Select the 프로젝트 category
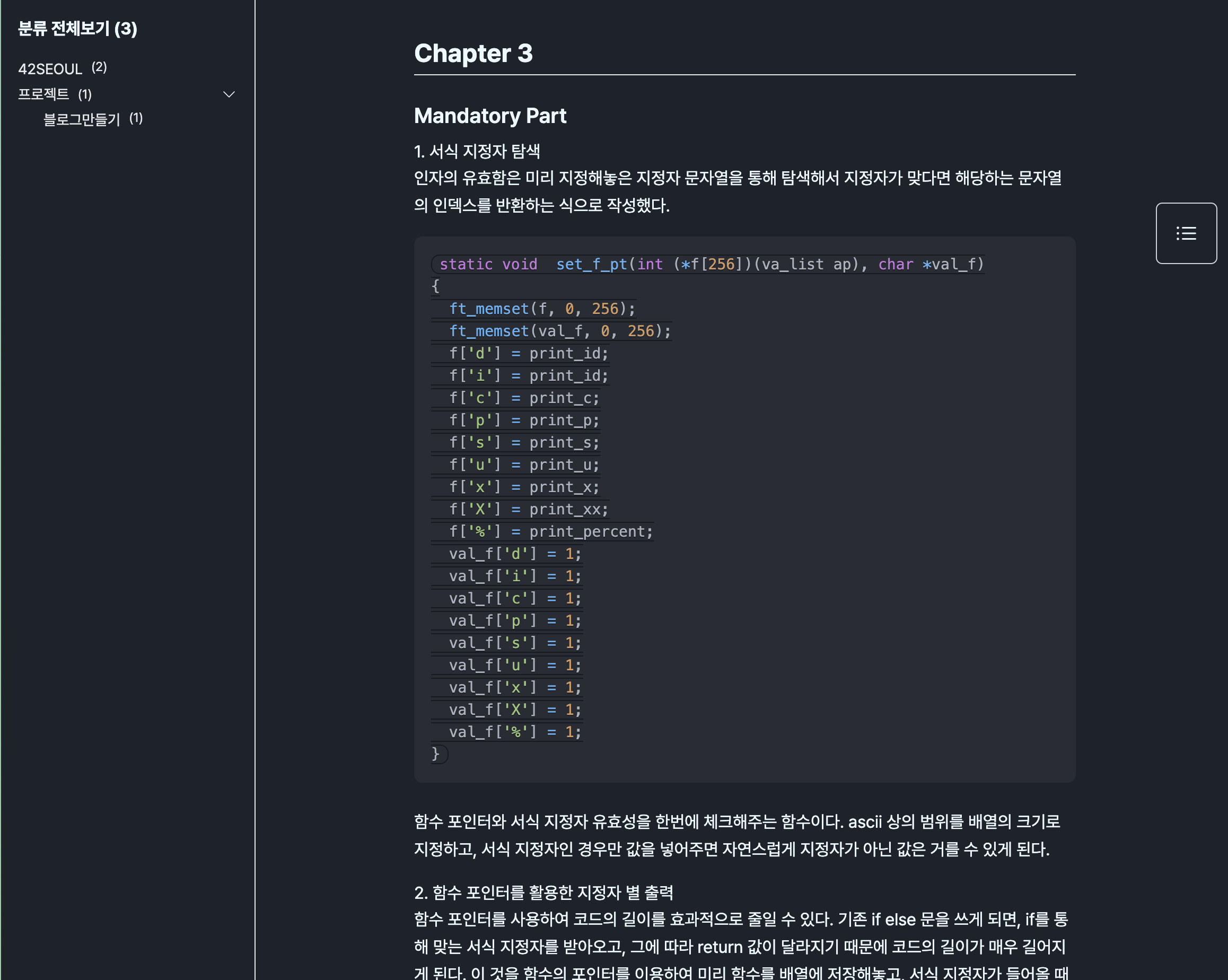The width and height of the screenshot is (1228, 980). click(43, 94)
